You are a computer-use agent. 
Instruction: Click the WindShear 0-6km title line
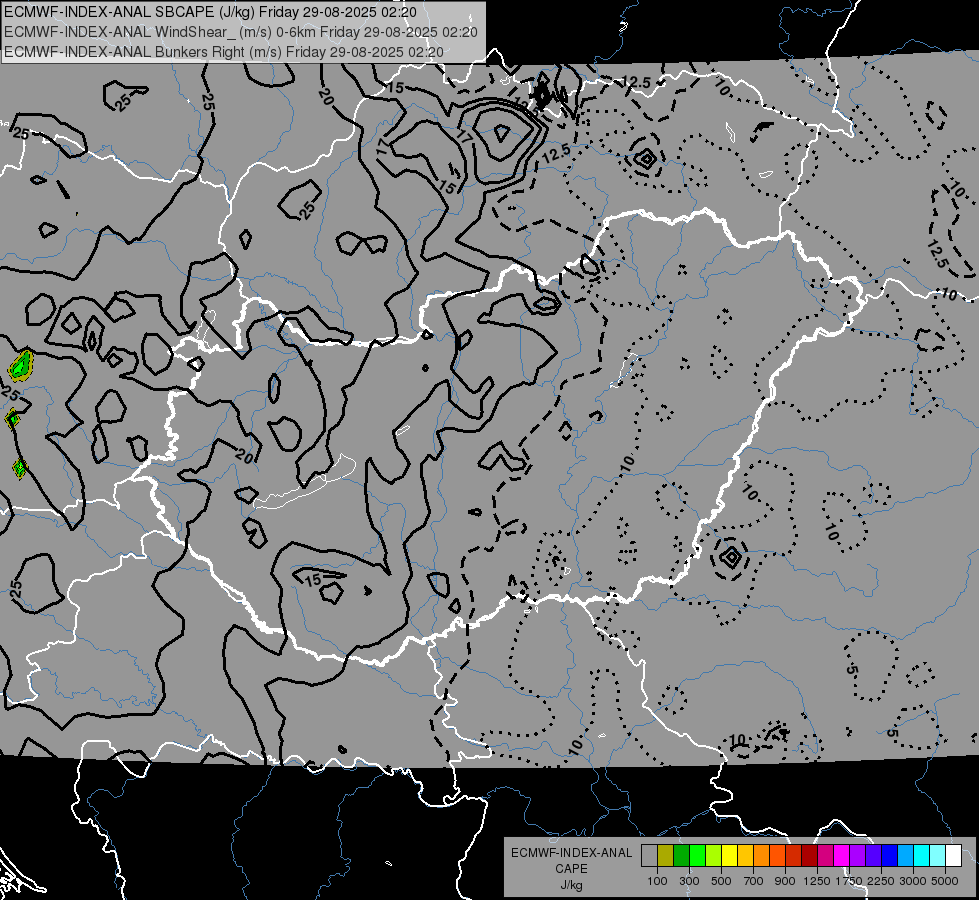coord(241,32)
